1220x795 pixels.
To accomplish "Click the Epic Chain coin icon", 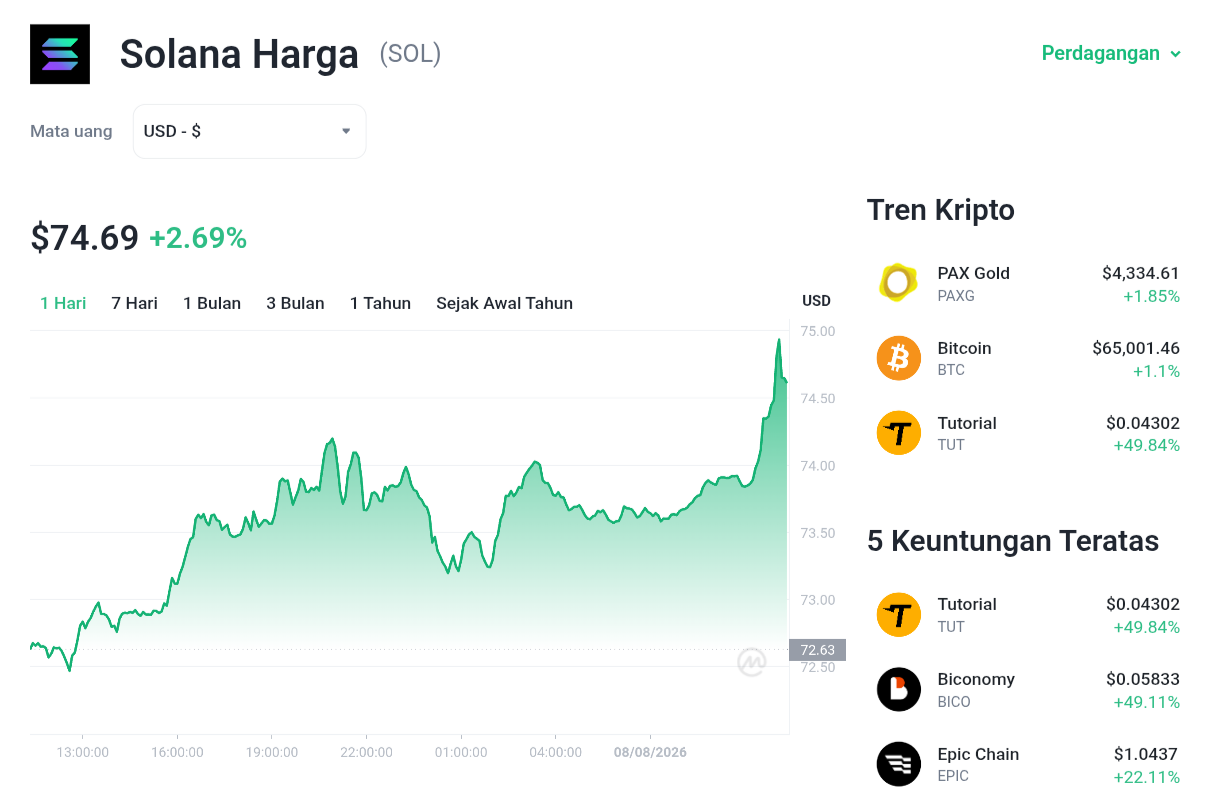I will [x=898, y=764].
